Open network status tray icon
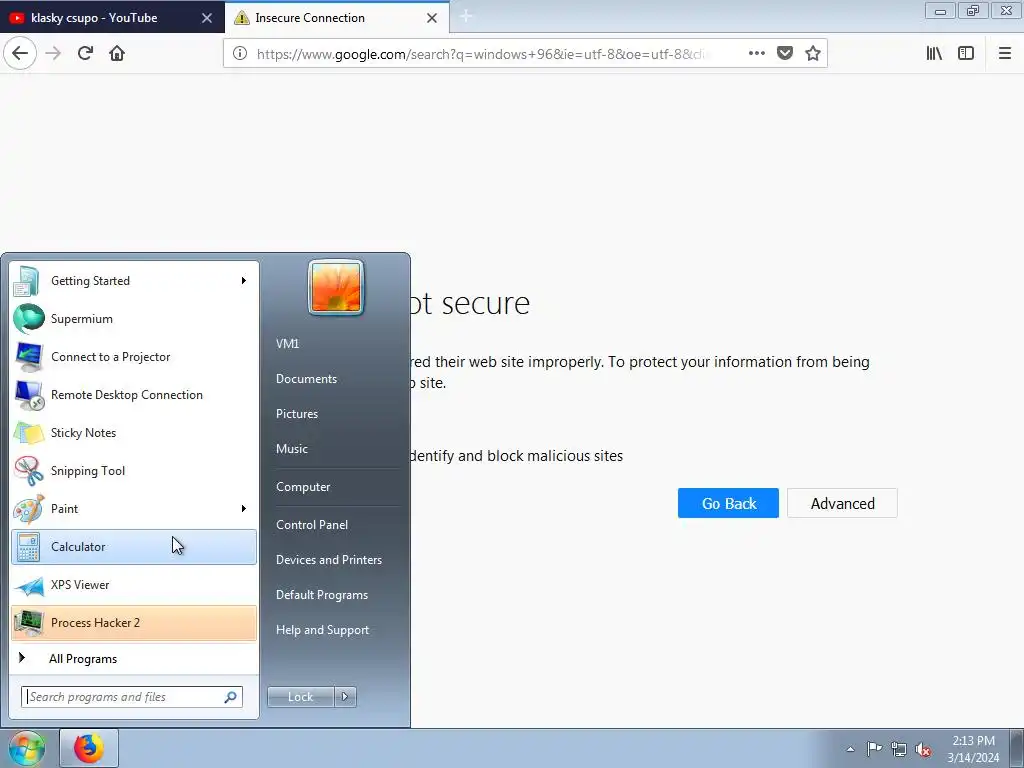The width and height of the screenshot is (1024, 768). coord(899,749)
